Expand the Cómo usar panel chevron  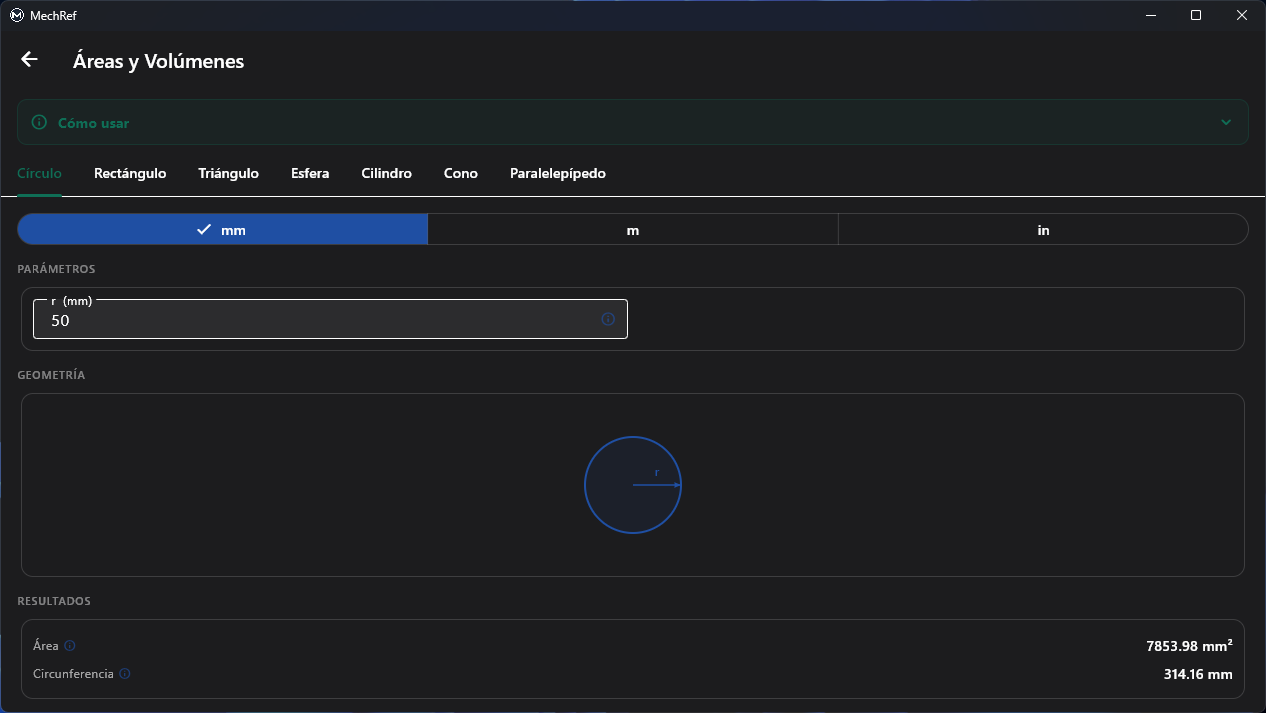pyautogui.click(x=1226, y=122)
